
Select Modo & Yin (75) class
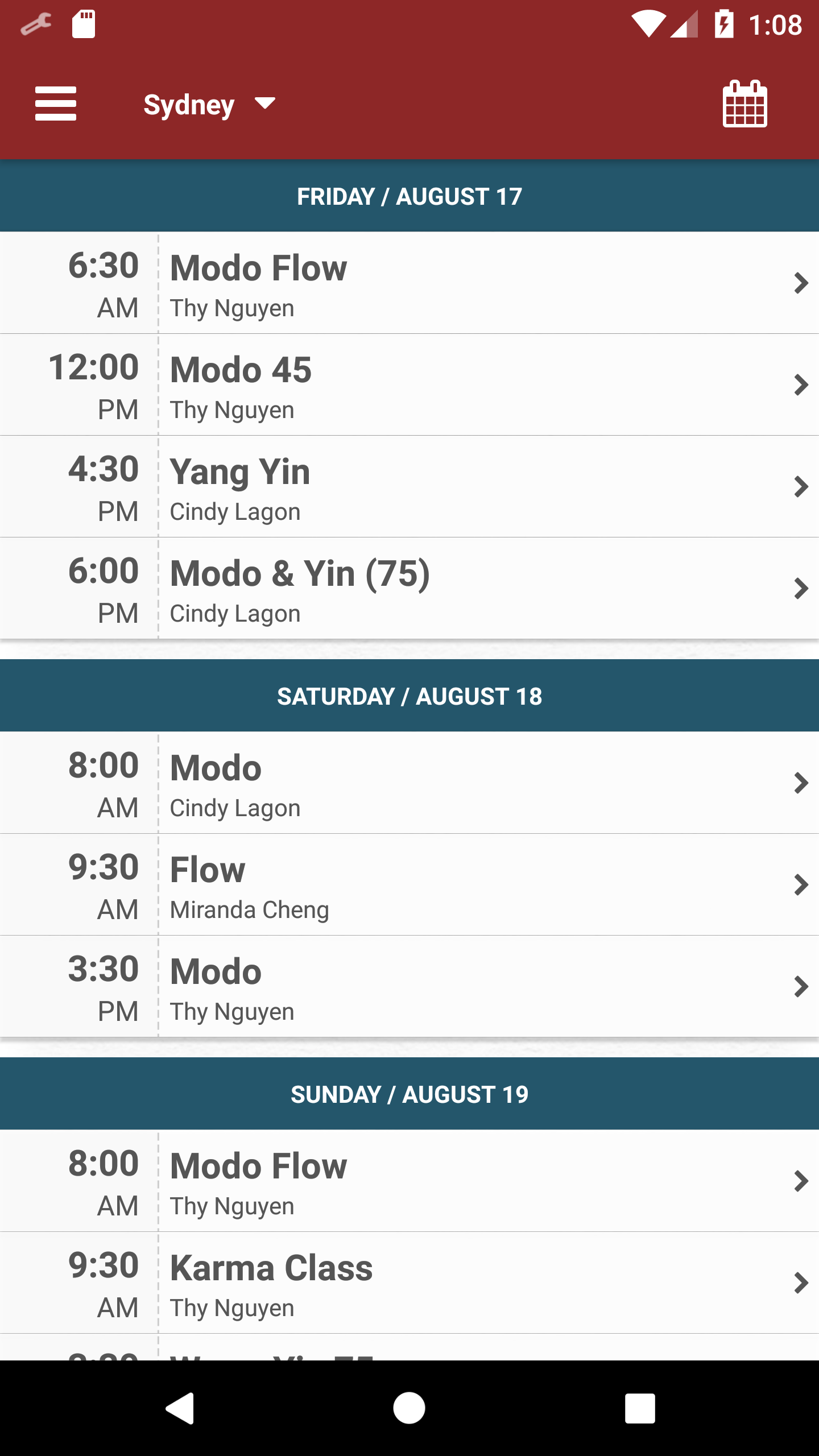[x=409, y=589]
